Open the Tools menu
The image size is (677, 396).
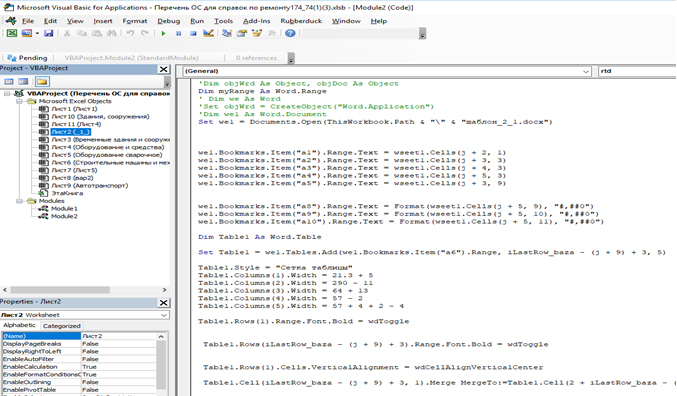[x=223, y=21]
